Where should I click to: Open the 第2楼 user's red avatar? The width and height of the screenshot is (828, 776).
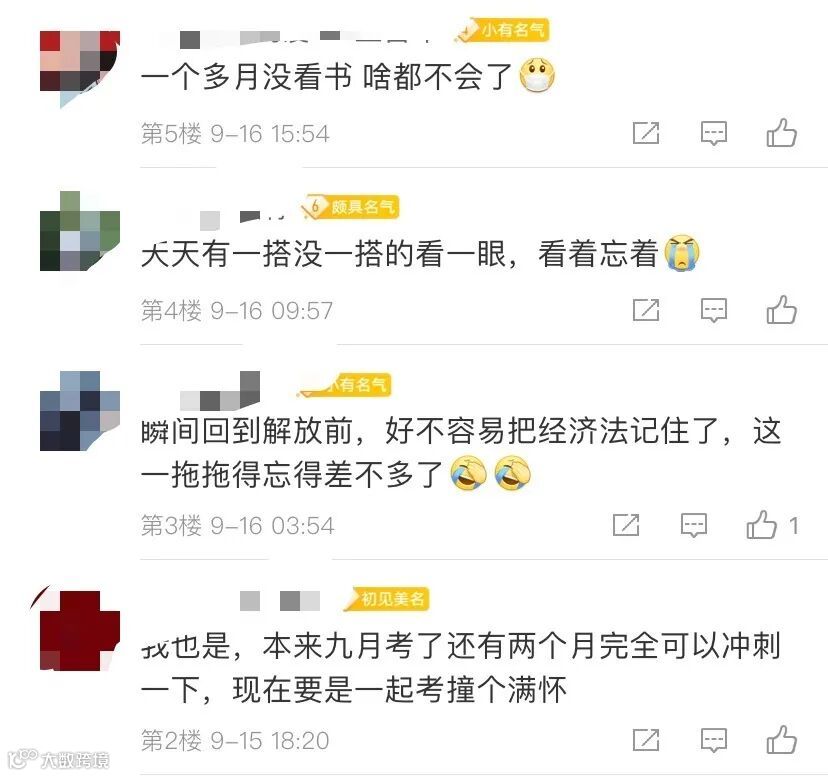pos(80,630)
